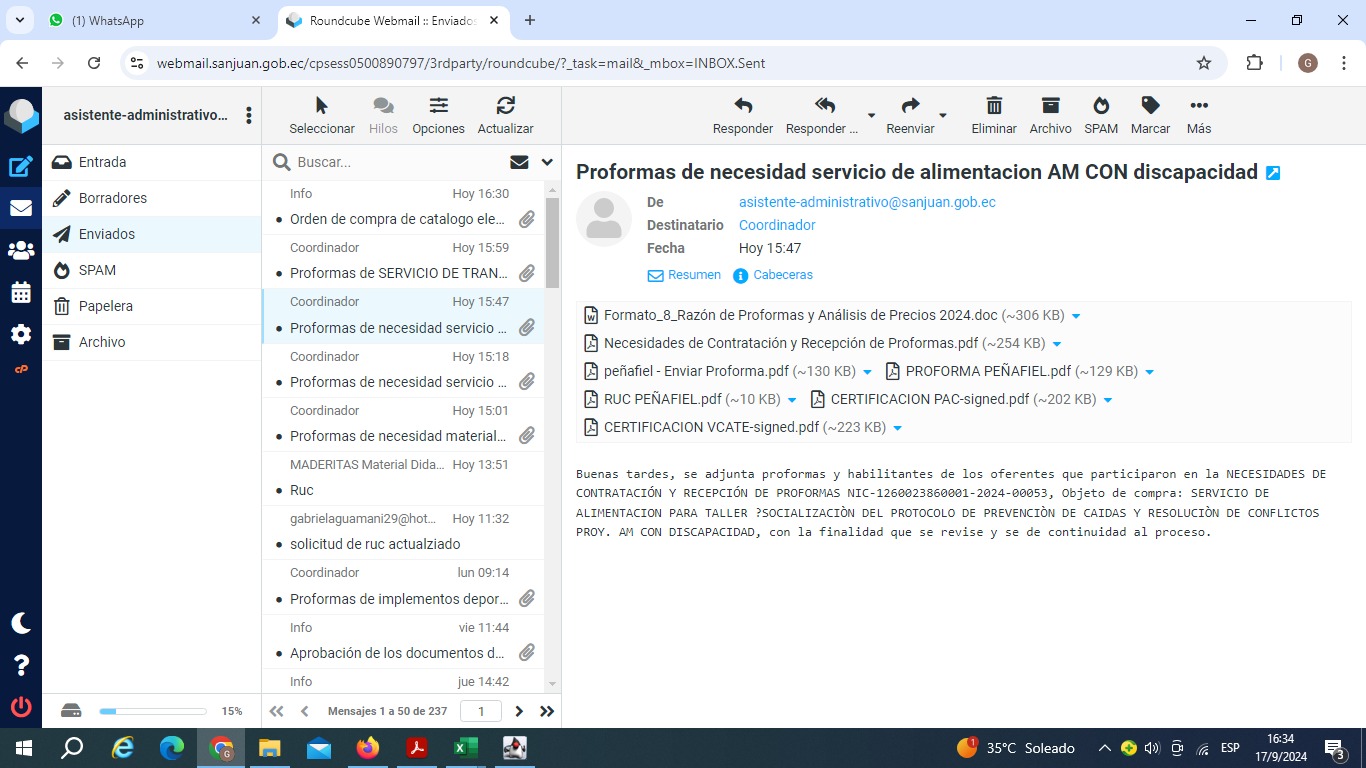Open the Entrada inbox folder
Screen dimensions: 1366x768
point(102,162)
